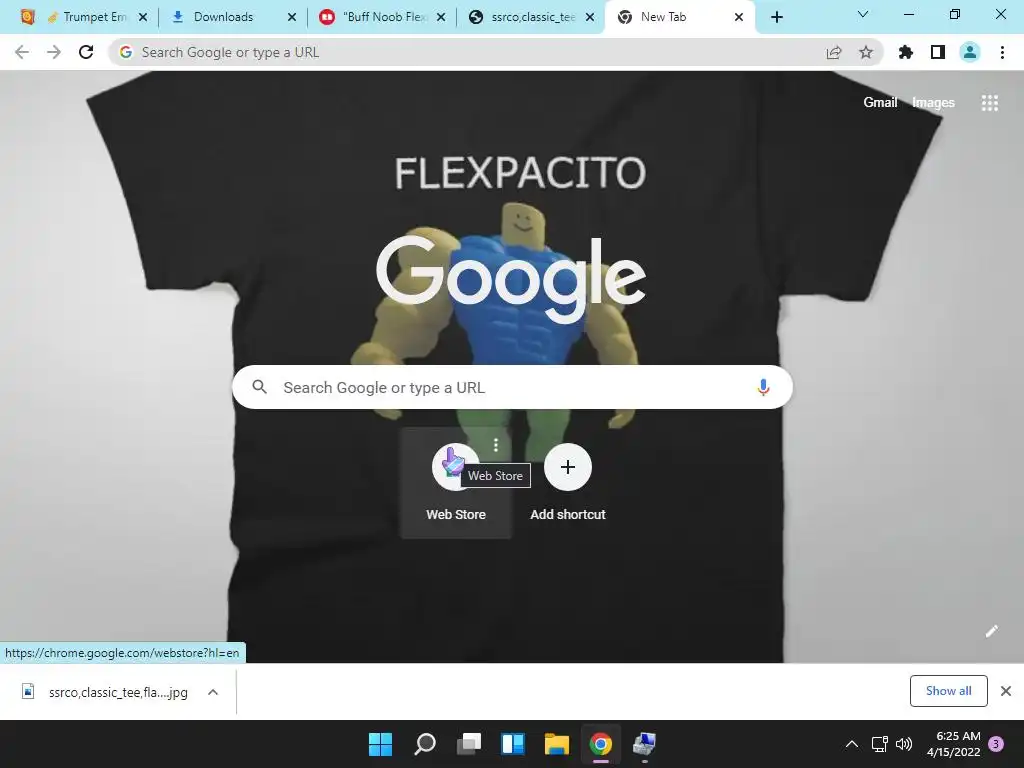Open the Widgets taskbar icon
This screenshot has height=768, width=1024.
pyautogui.click(x=513, y=744)
